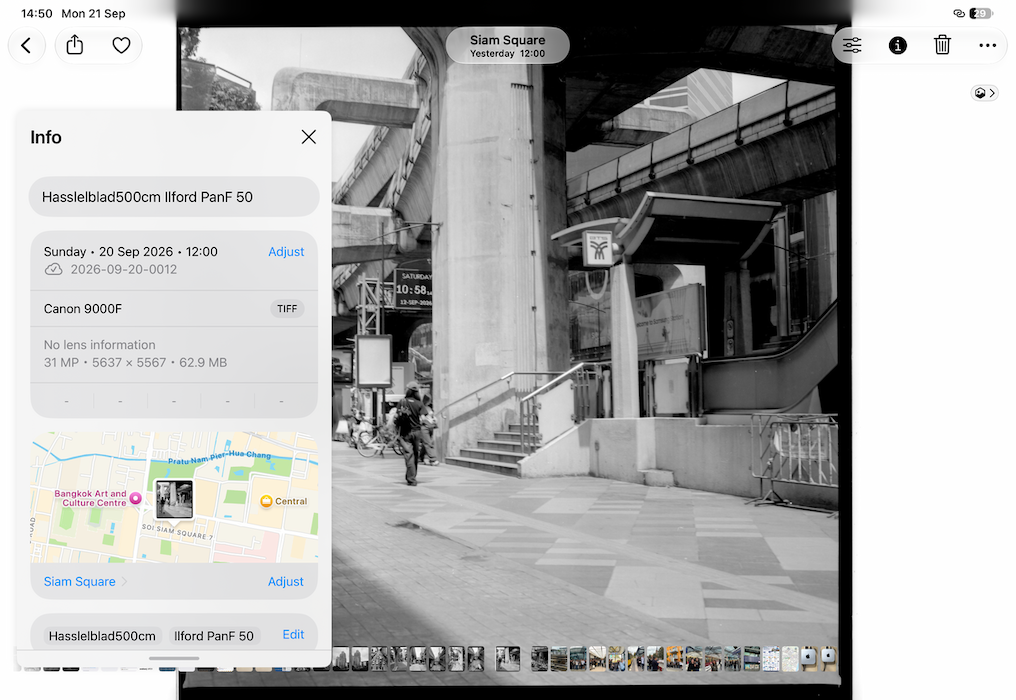Click the Canon 9000F device text
The image size is (1016, 700).
(x=83, y=309)
